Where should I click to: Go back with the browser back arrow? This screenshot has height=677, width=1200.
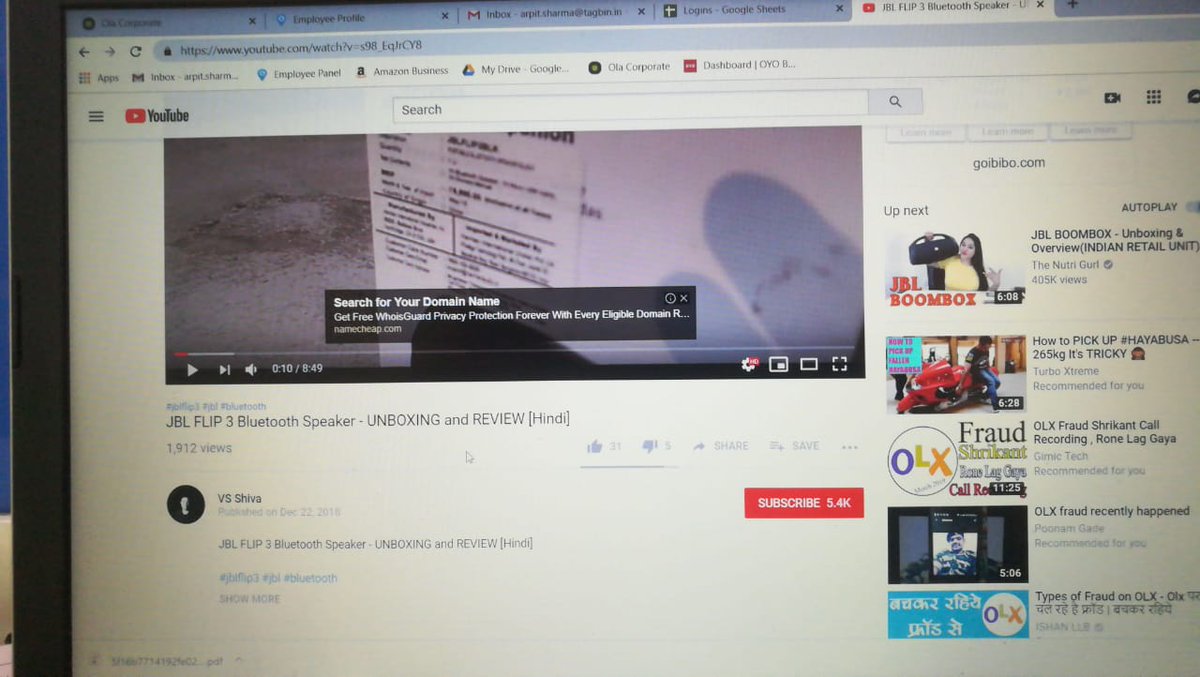(x=84, y=52)
